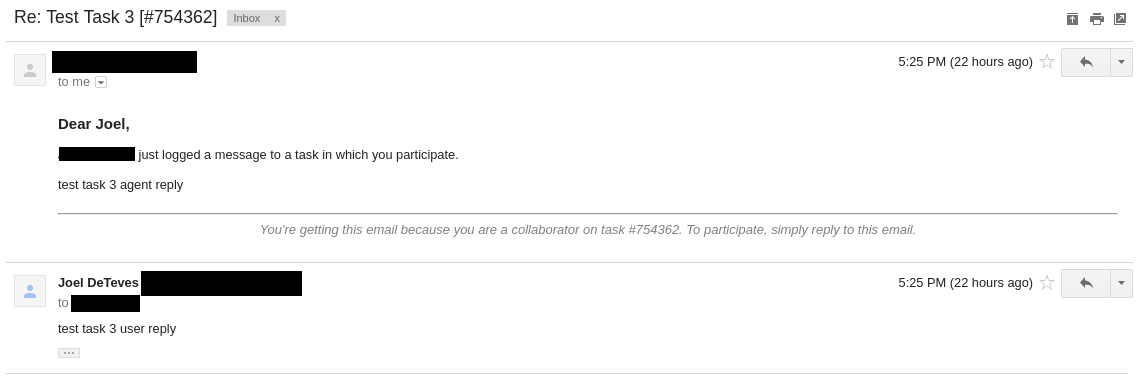Click the Inbox label tag
This screenshot has width=1141, height=376.
247,18
